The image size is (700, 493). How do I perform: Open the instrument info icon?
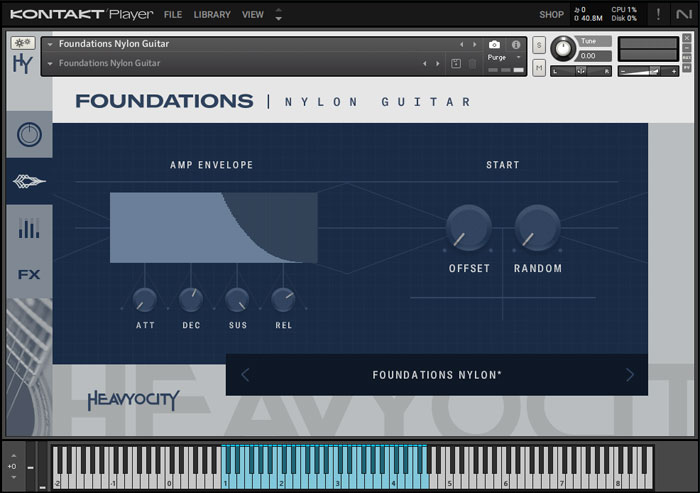coord(516,44)
